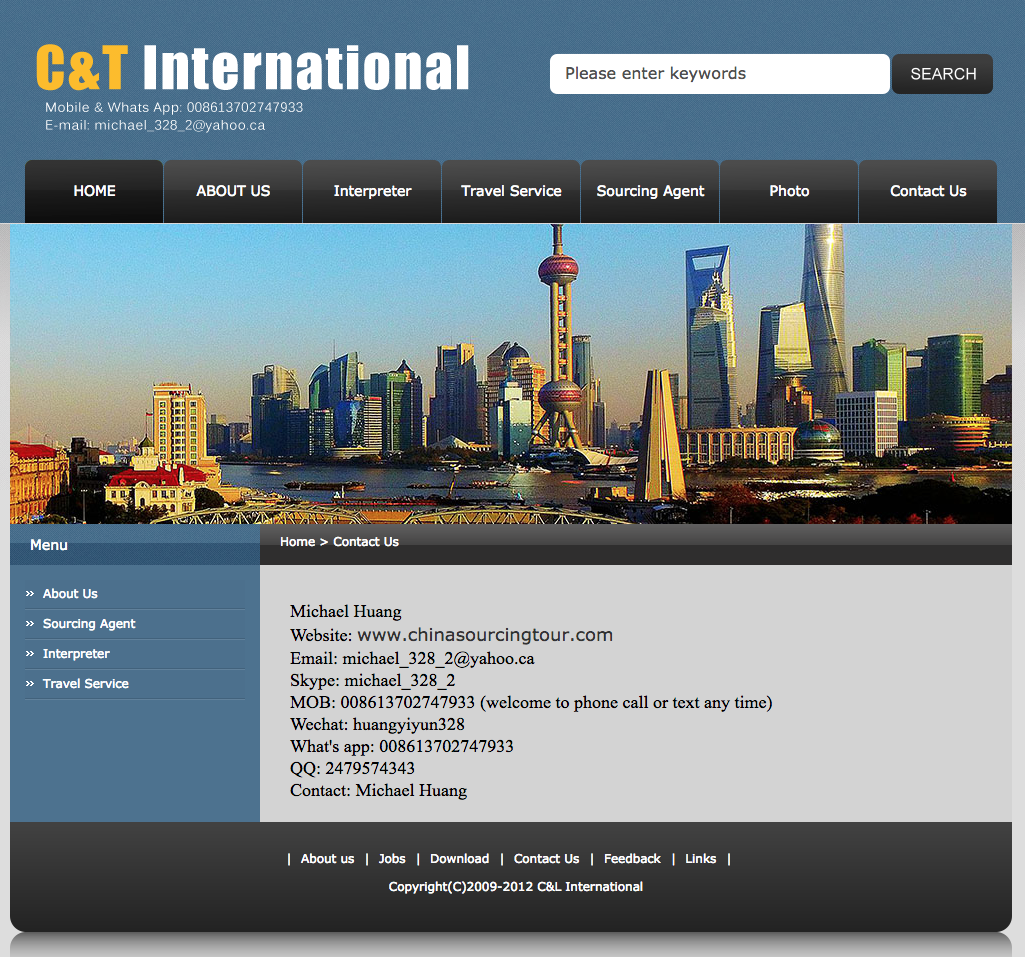Viewport: 1025px width, 957px height.
Task: Open the Feedback footer link
Action: pyautogui.click(x=632, y=859)
